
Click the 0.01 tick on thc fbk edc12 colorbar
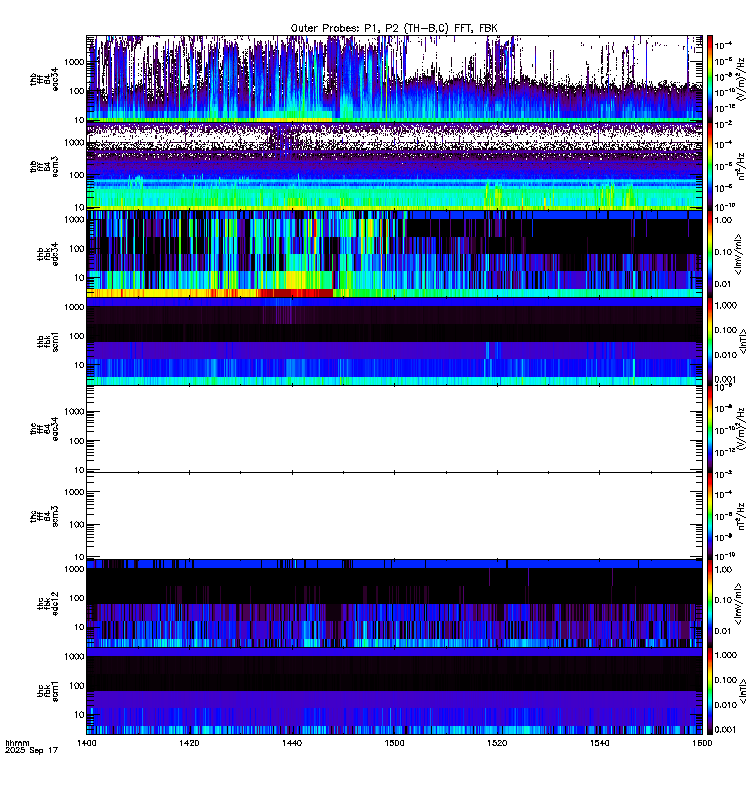tap(723, 631)
